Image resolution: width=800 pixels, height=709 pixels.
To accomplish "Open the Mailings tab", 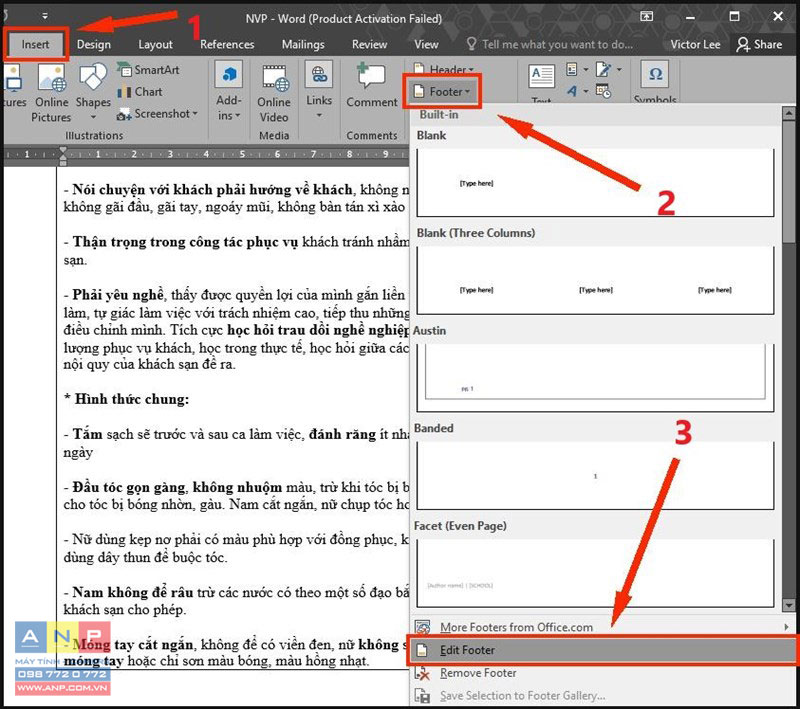I will pyautogui.click(x=303, y=44).
